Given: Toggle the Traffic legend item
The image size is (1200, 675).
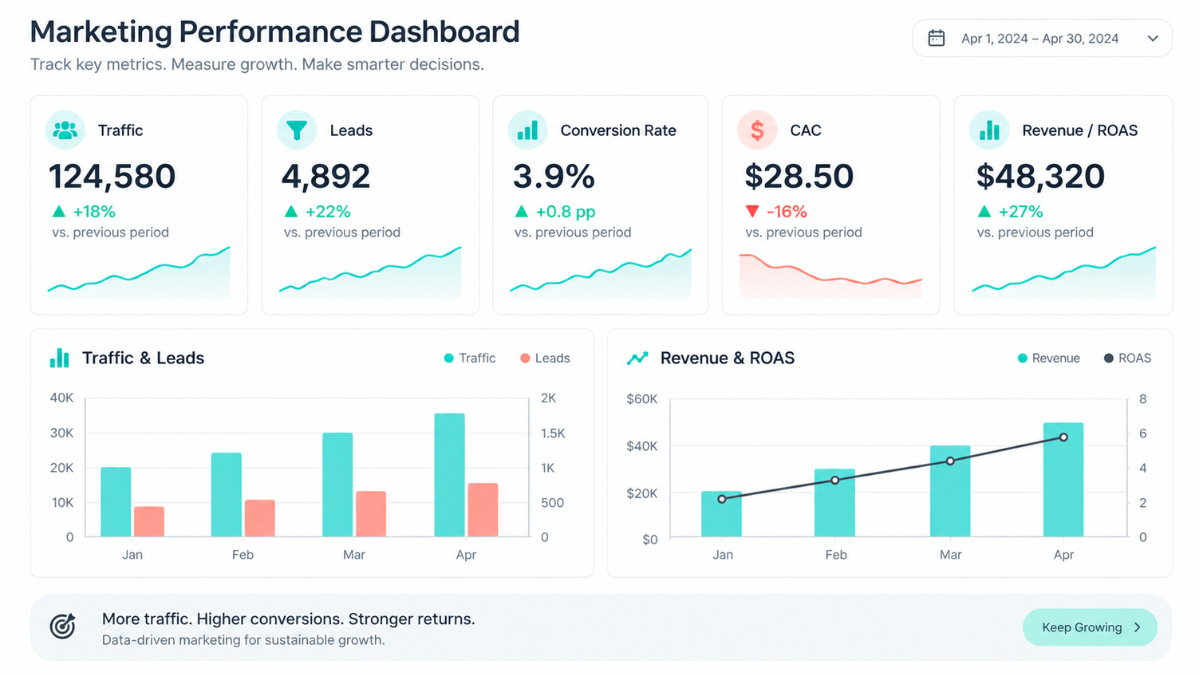Looking at the screenshot, I should (470, 358).
